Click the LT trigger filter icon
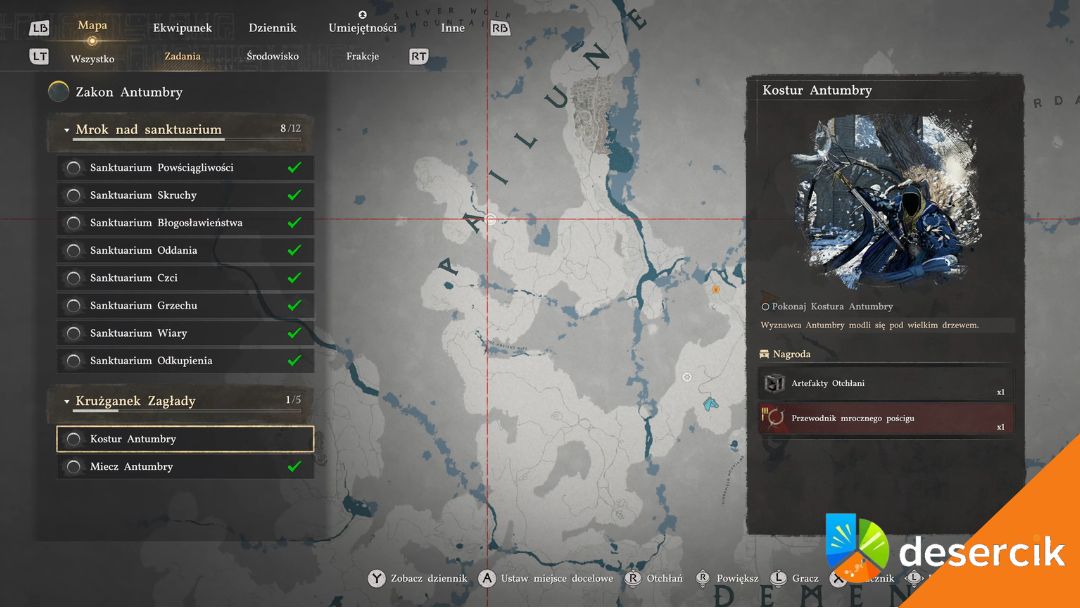1080x608 pixels. (39, 57)
